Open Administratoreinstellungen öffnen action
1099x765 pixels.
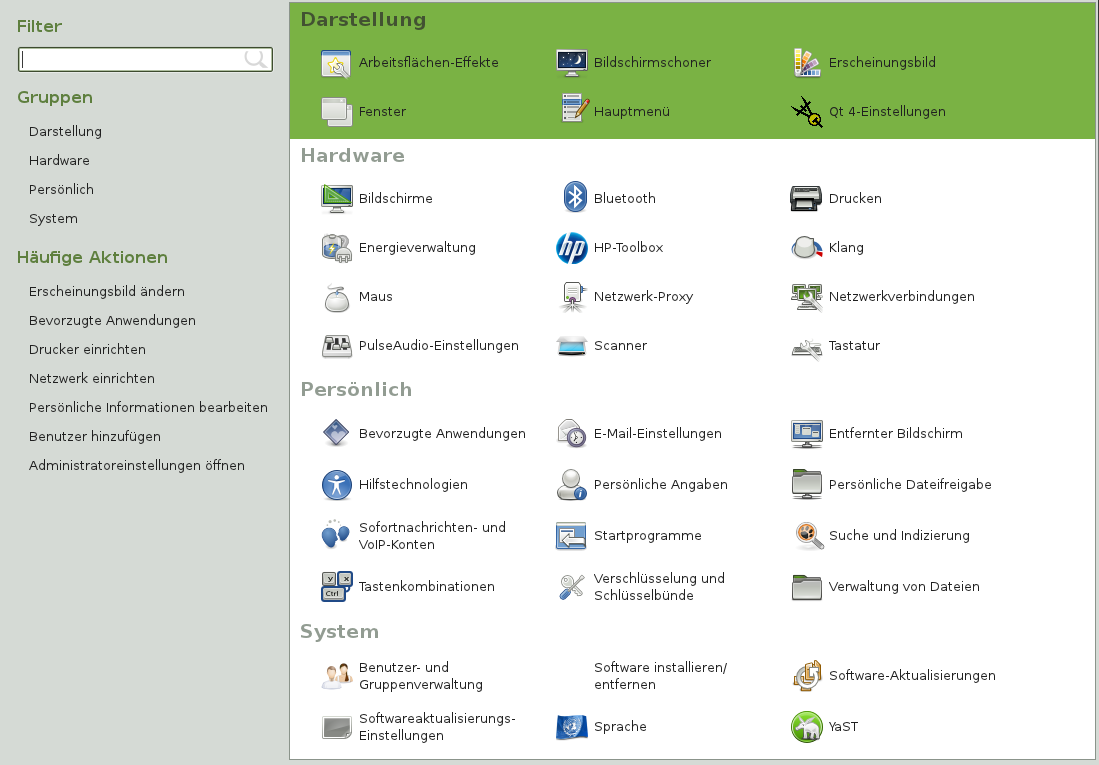click(136, 465)
